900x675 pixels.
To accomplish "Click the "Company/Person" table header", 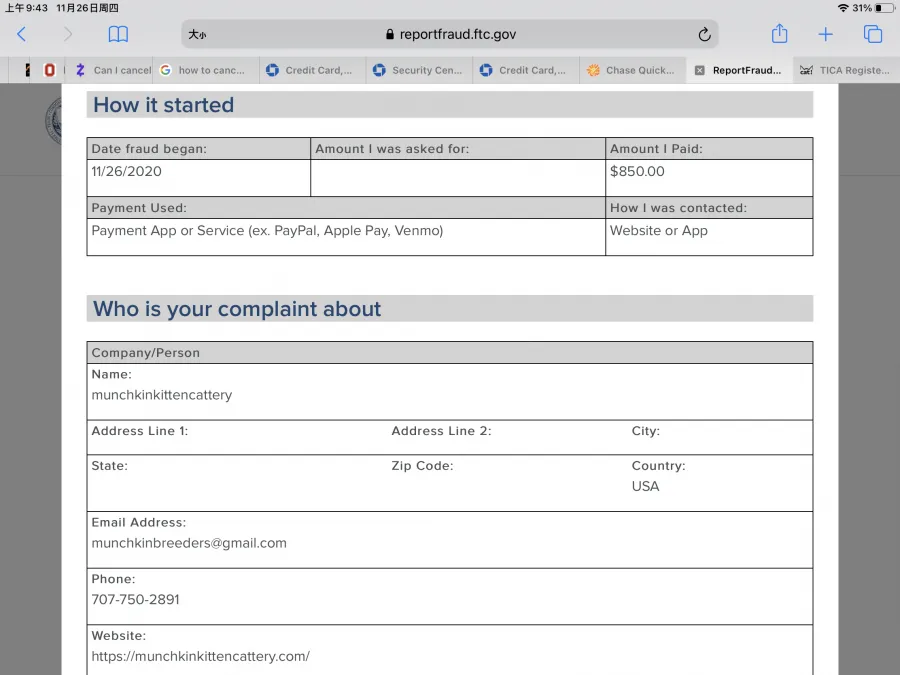I will (x=146, y=353).
